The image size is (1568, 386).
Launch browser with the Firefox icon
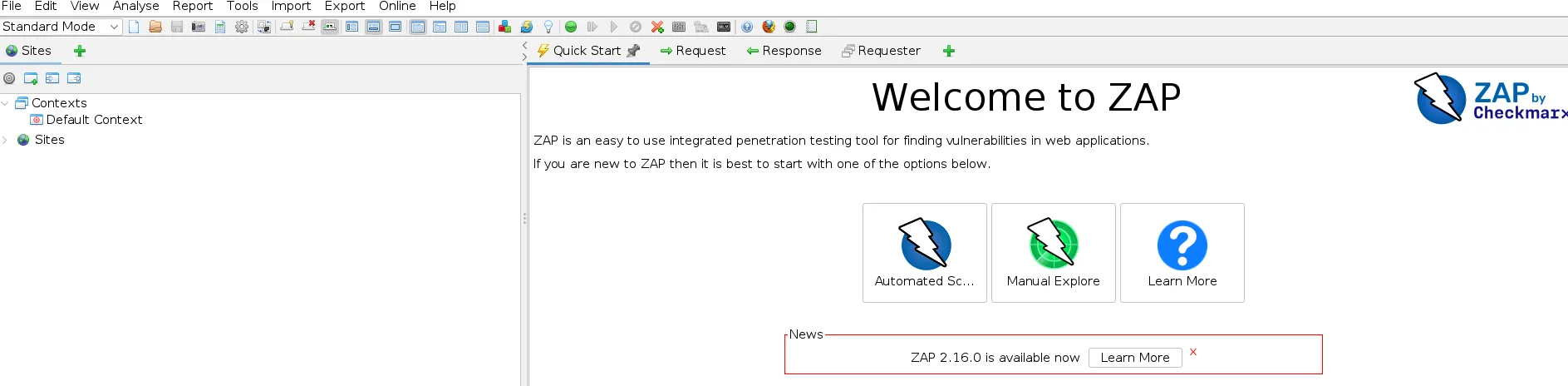point(769,27)
